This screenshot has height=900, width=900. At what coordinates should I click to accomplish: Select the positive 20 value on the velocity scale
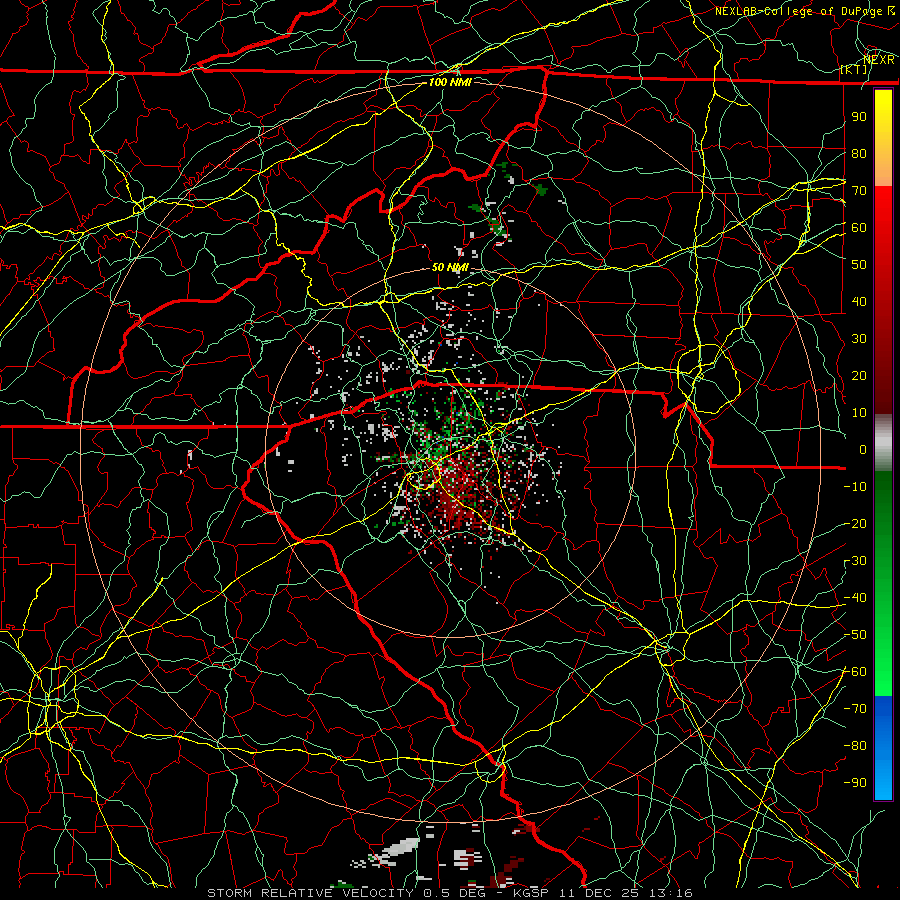859,375
